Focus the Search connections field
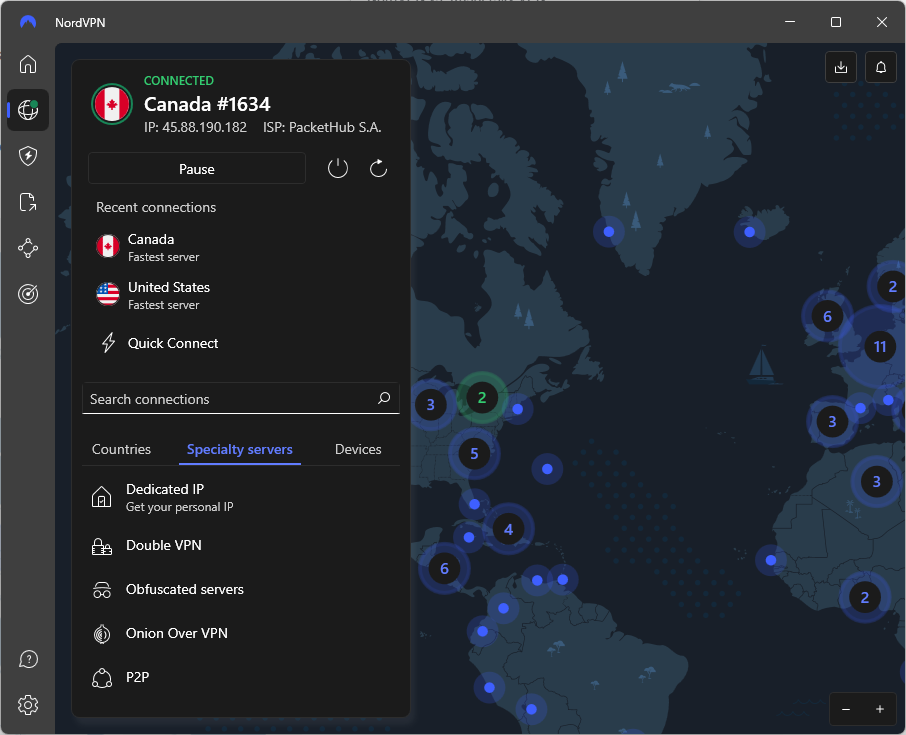 (x=241, y=398)
